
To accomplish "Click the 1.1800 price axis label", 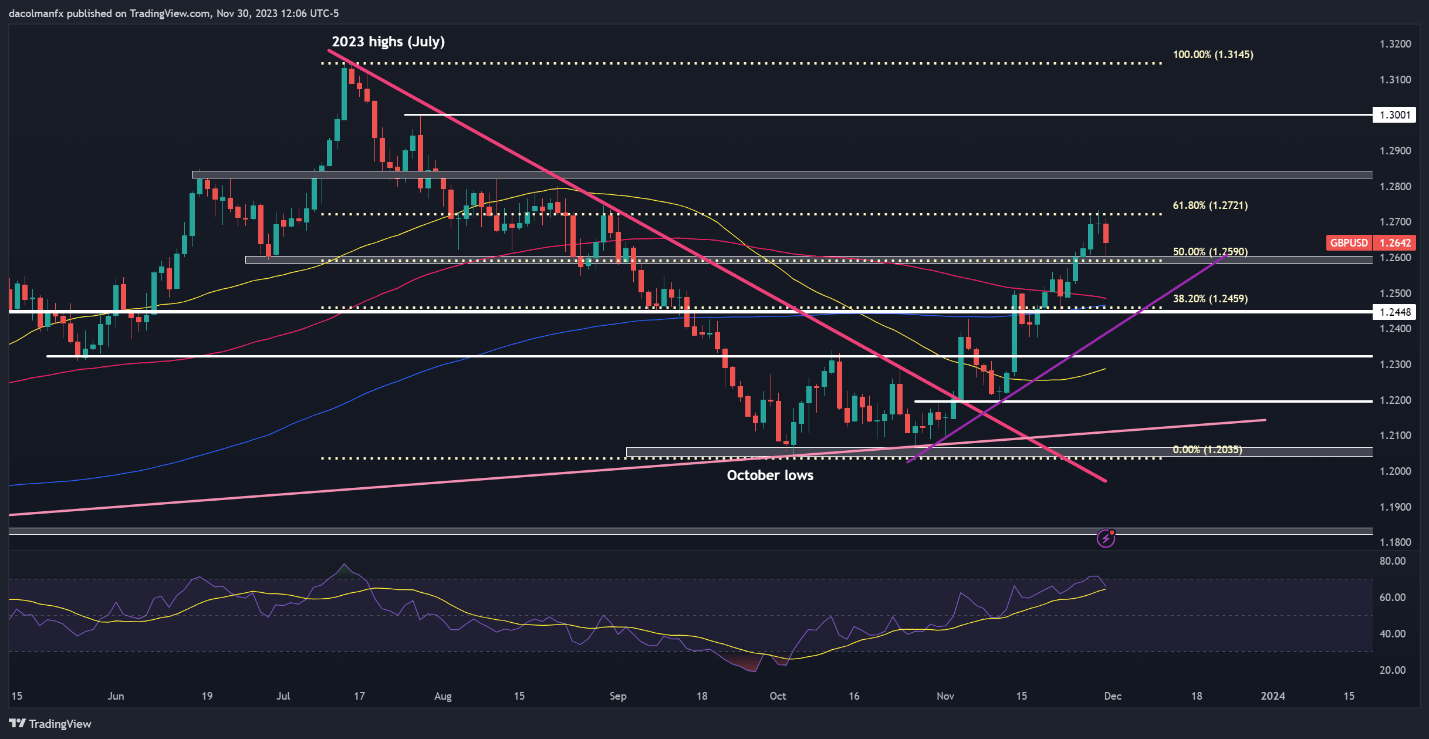I will tap(1394, 543).
